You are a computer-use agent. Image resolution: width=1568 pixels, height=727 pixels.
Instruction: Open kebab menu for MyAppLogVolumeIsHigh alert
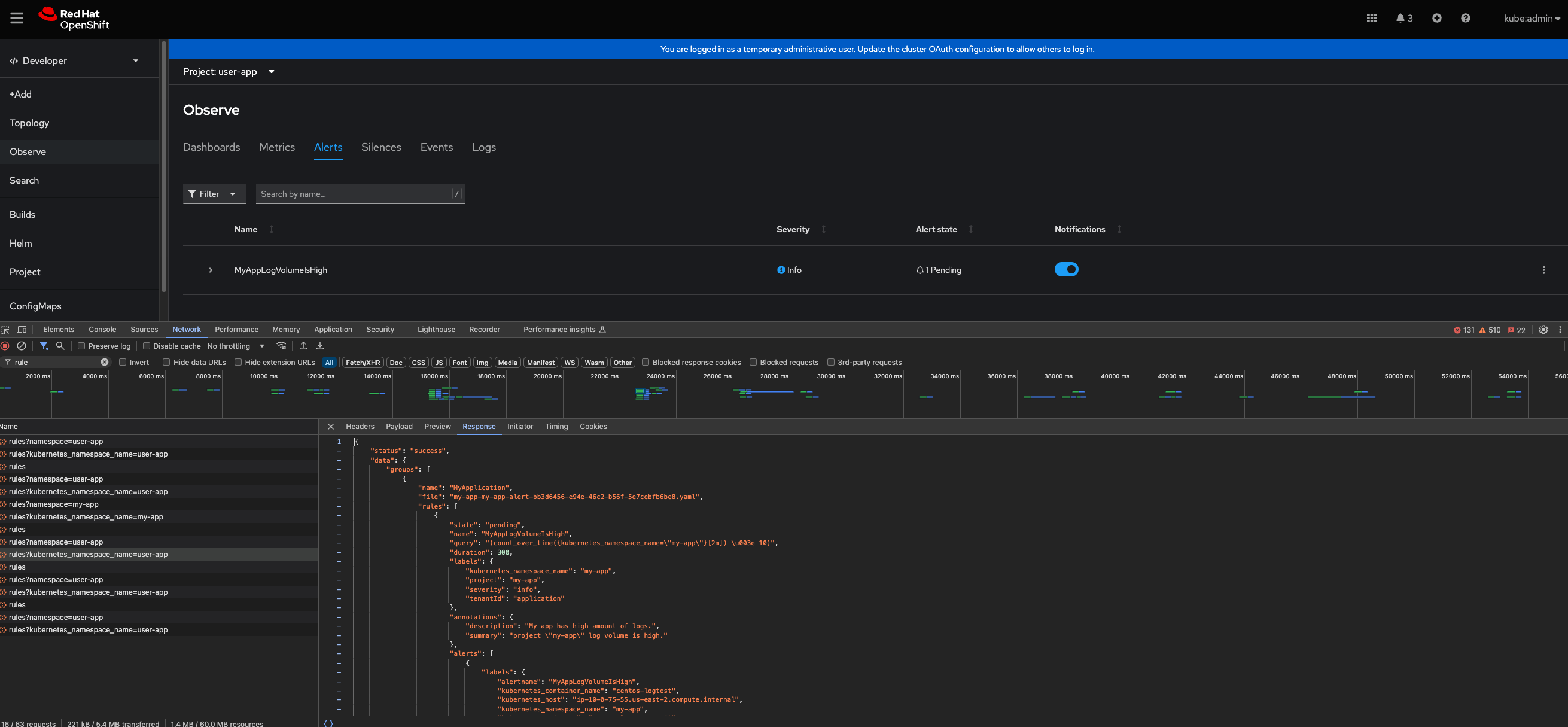tap(1543, 270)
